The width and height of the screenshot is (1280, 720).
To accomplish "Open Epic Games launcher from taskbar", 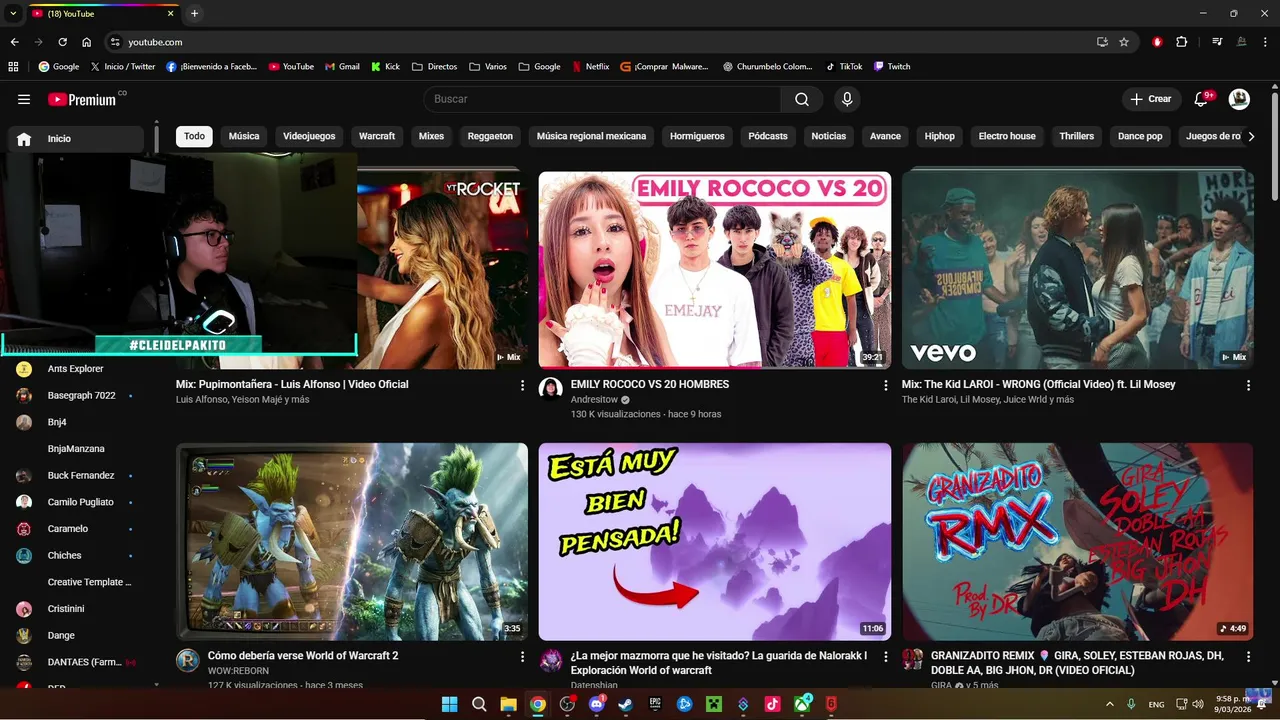I will point(656,704).
